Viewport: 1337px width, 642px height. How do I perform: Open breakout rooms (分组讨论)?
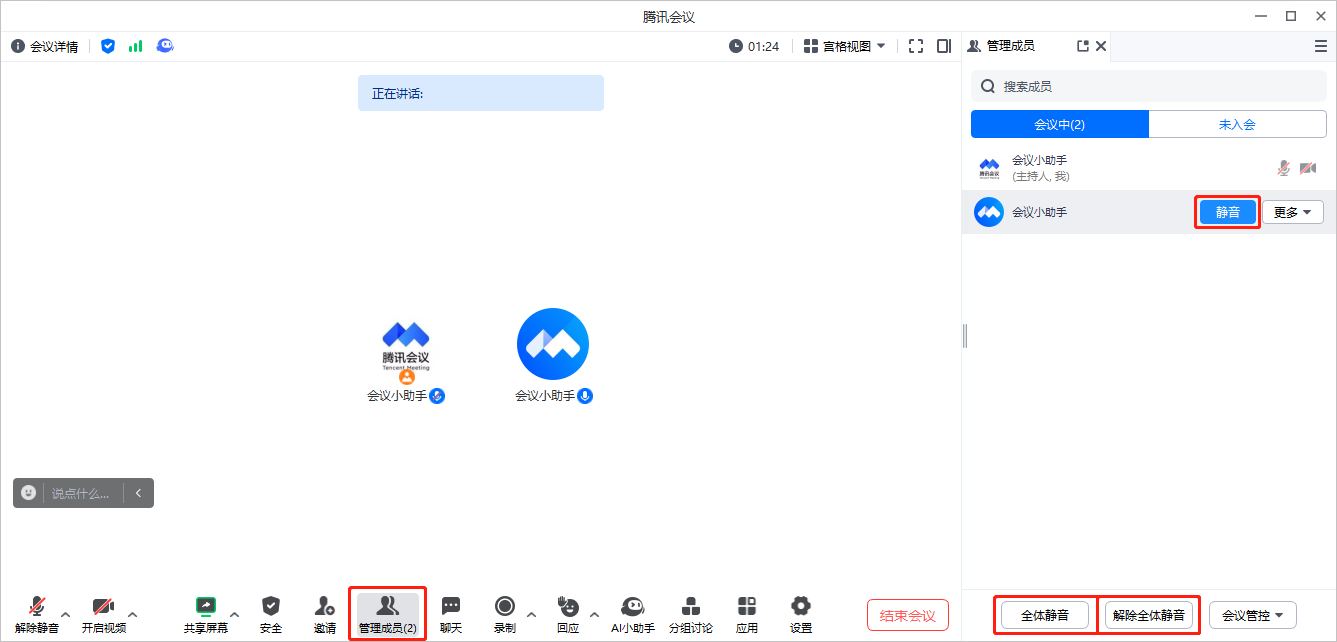pos(691,615)
